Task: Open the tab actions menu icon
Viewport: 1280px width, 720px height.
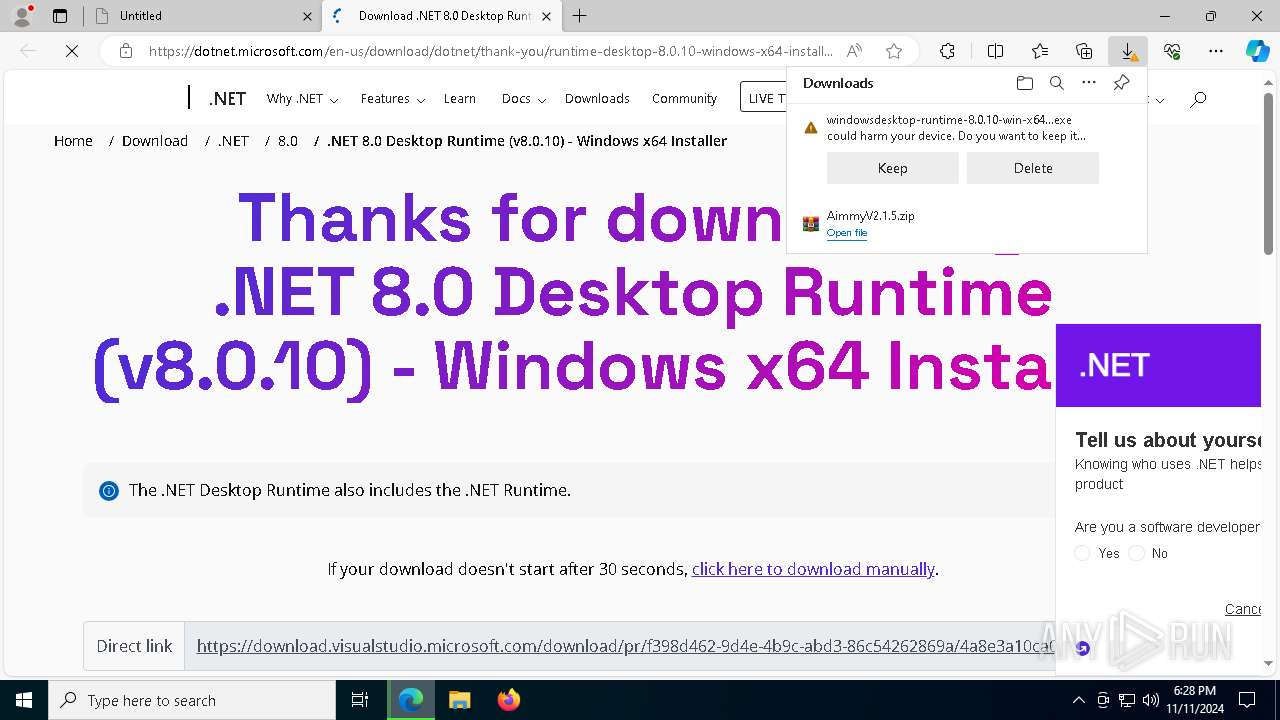Action: coord(60,16)
